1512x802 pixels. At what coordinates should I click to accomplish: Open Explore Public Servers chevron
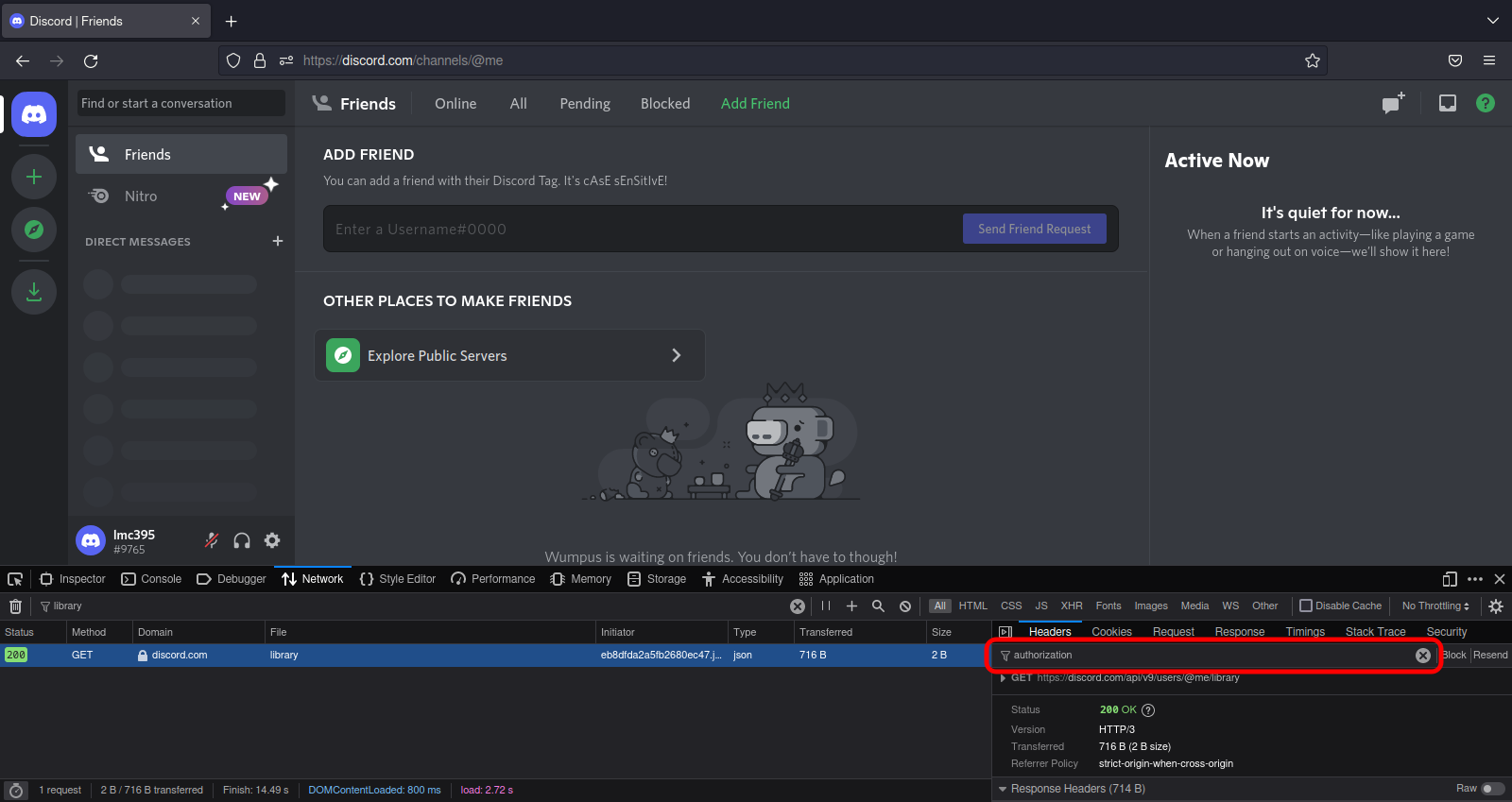676,355
